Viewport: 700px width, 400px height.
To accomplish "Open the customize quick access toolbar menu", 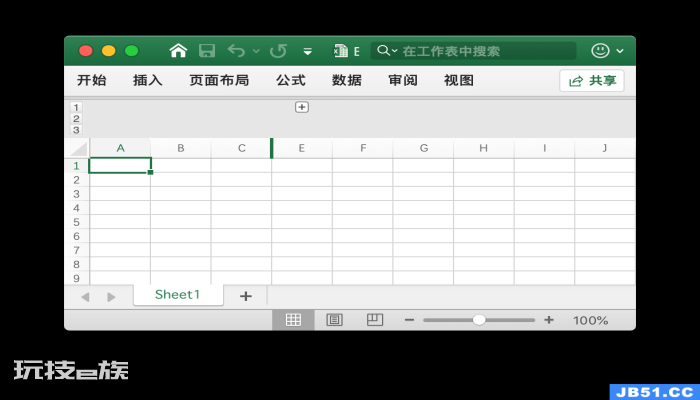I will (308, 51).
